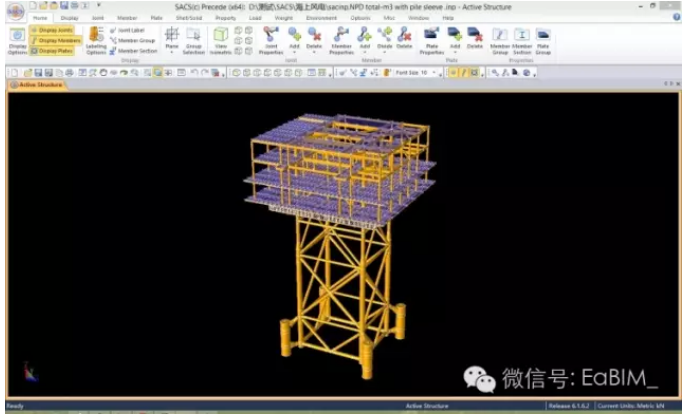Open Labeling Options in the ribbon
Image resolution: width=690 pixels, height=418 pixels.
click(x=96, y=41)
